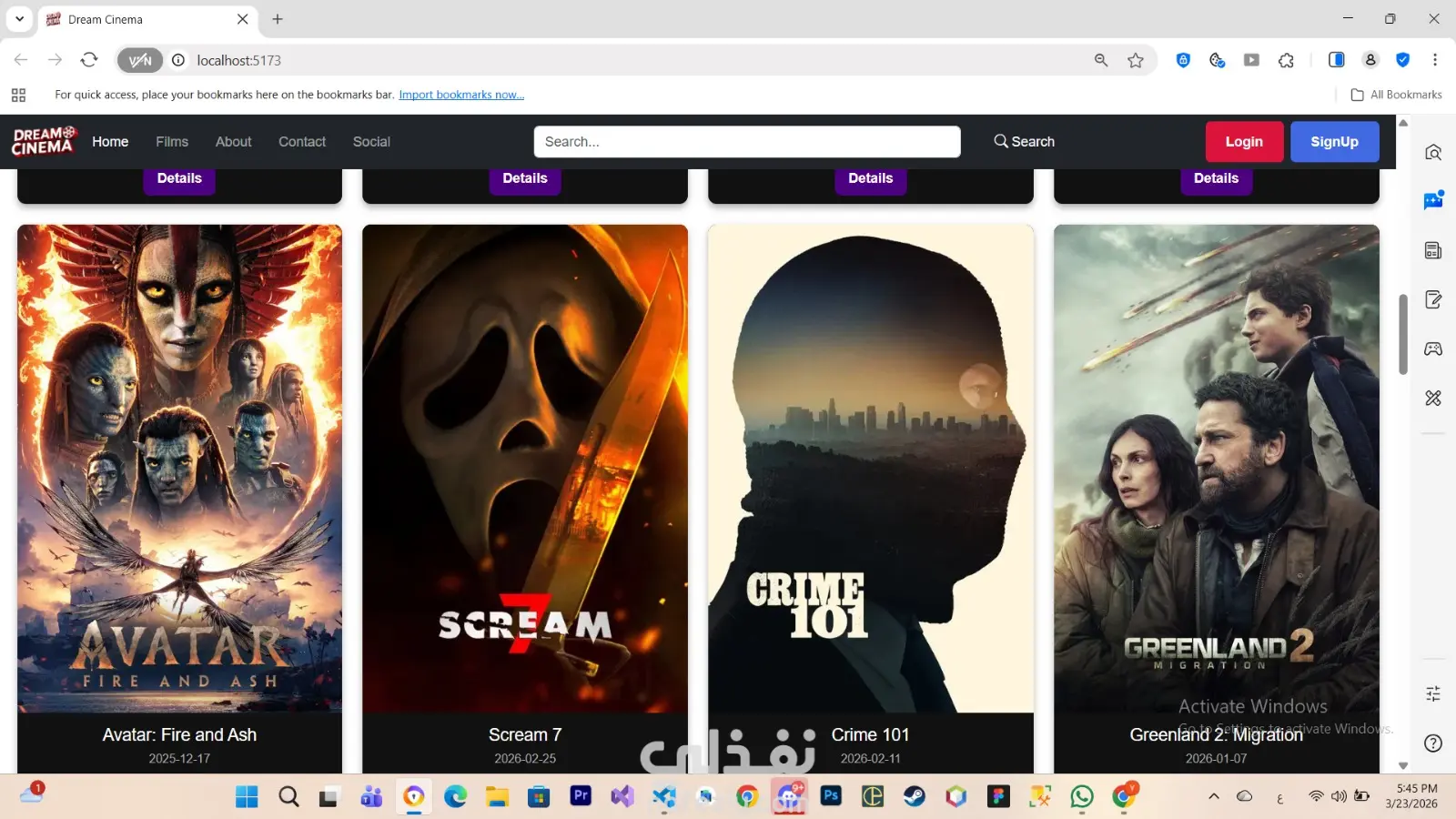1456x819 pixels.
Task: Open WhatsApp from the taskbar
Action: [x=1082, y=797]
